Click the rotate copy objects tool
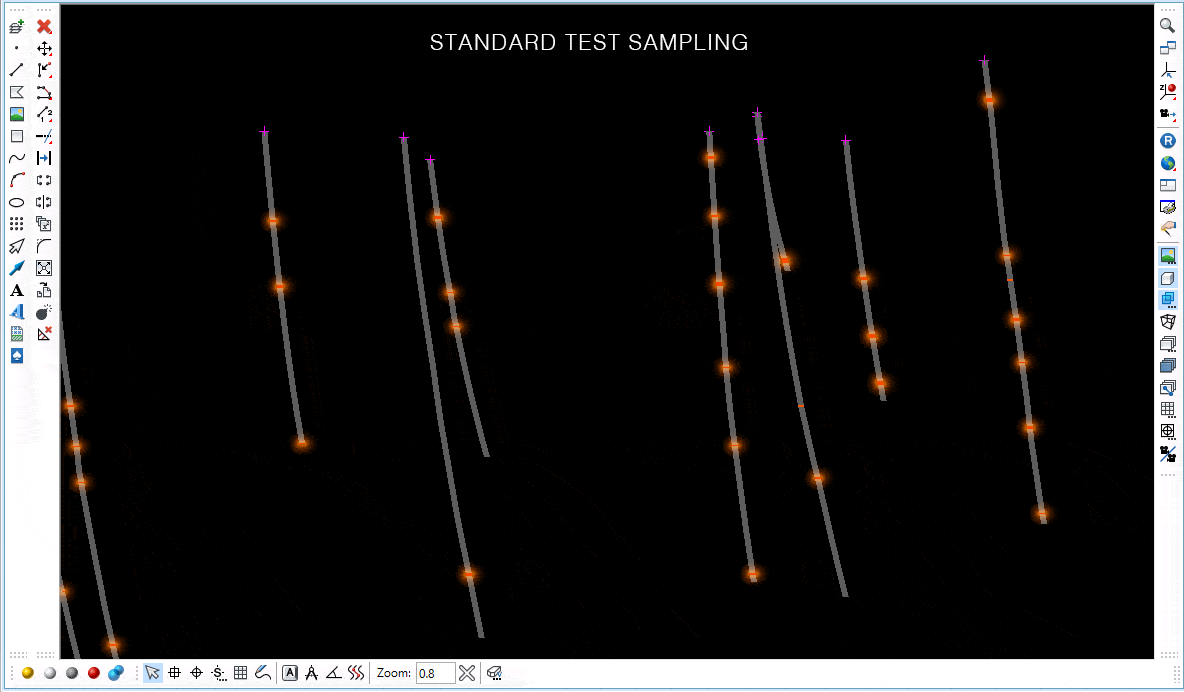The height and width of the screenshot is (692, 1184). tap(44, 290)
